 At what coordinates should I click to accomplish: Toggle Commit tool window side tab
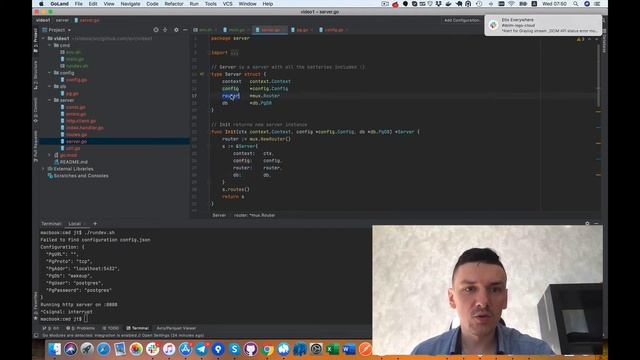click(36, 110)
